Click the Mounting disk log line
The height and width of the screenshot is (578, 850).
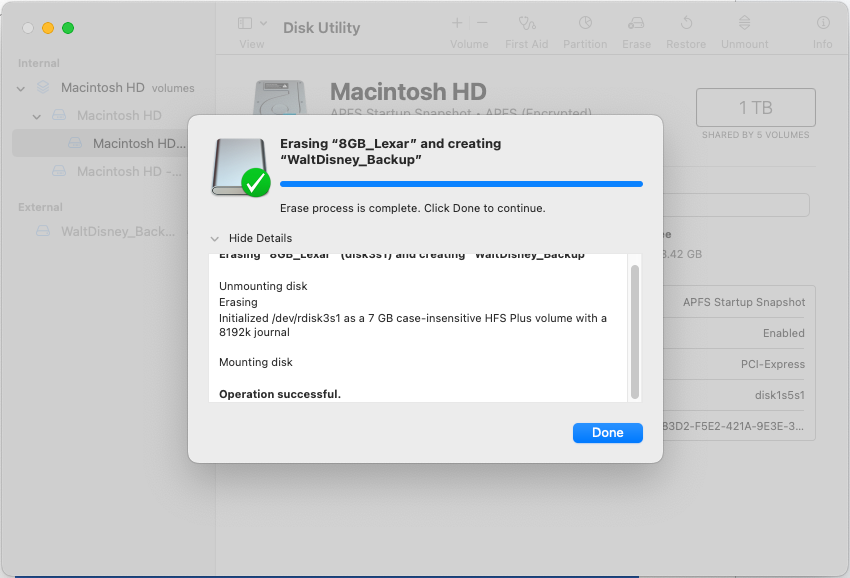[x=256, y=362]
